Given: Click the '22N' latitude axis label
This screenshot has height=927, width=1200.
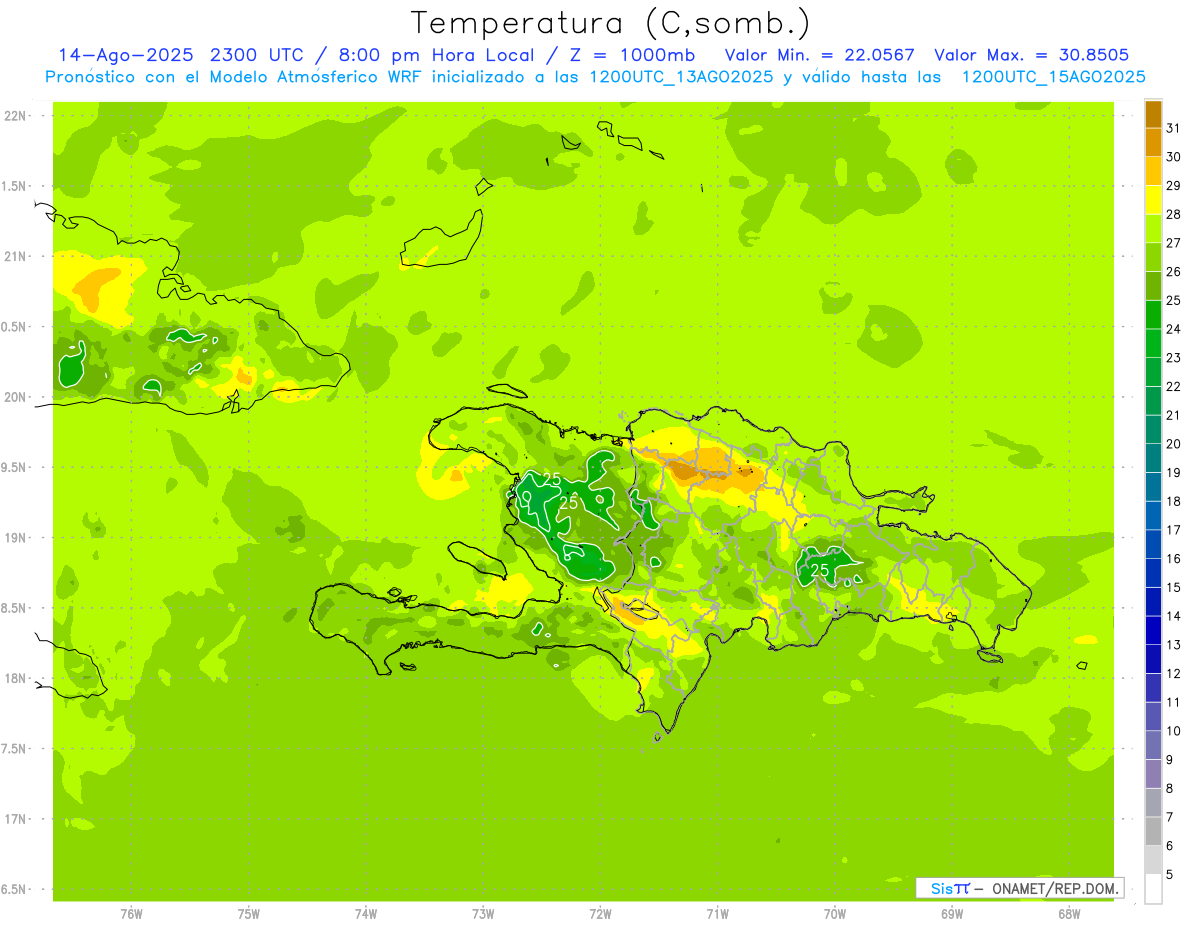Looking at the screenshot, I should tap(16, 116).
